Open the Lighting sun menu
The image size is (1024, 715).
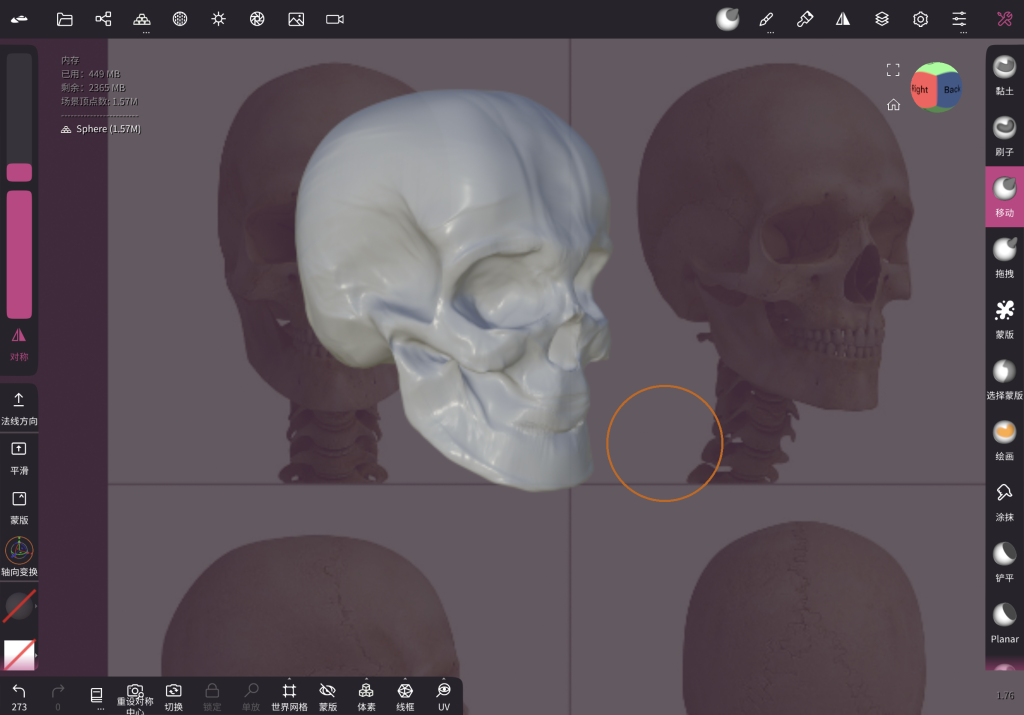pyautogui.click(x=219, y=19)
